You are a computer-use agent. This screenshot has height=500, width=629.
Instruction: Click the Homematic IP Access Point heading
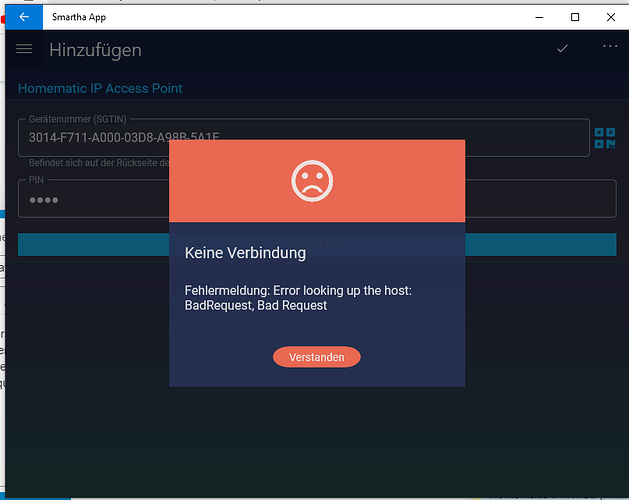tap(100, 88)
